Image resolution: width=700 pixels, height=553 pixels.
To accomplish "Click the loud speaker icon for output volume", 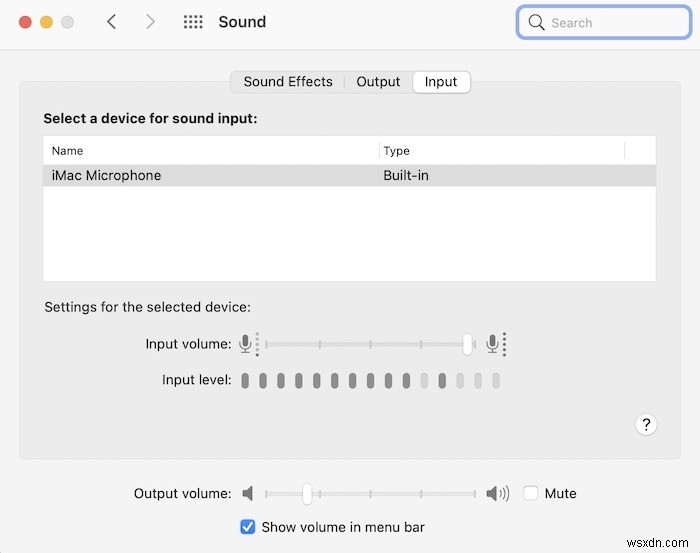I will 497,493.
